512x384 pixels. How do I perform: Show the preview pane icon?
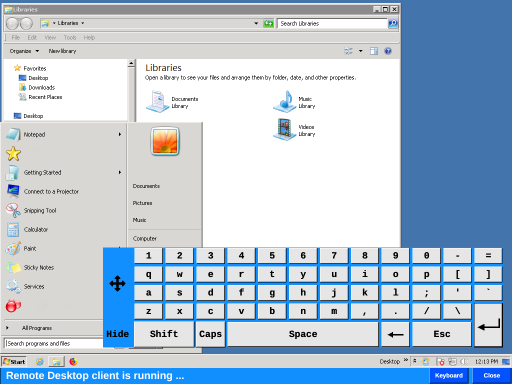374,51
